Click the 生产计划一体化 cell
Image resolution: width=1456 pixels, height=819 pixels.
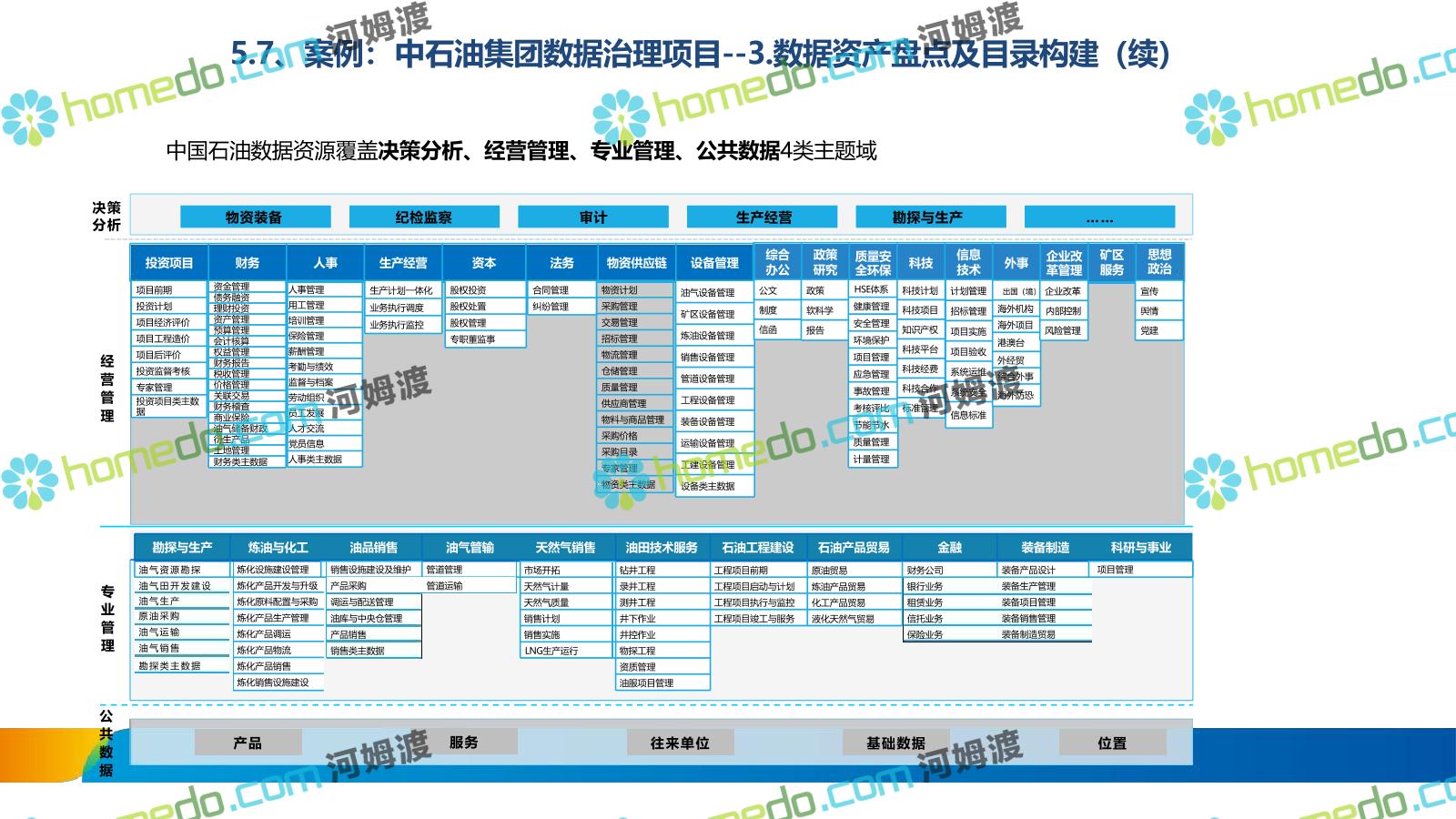point(402,290)
